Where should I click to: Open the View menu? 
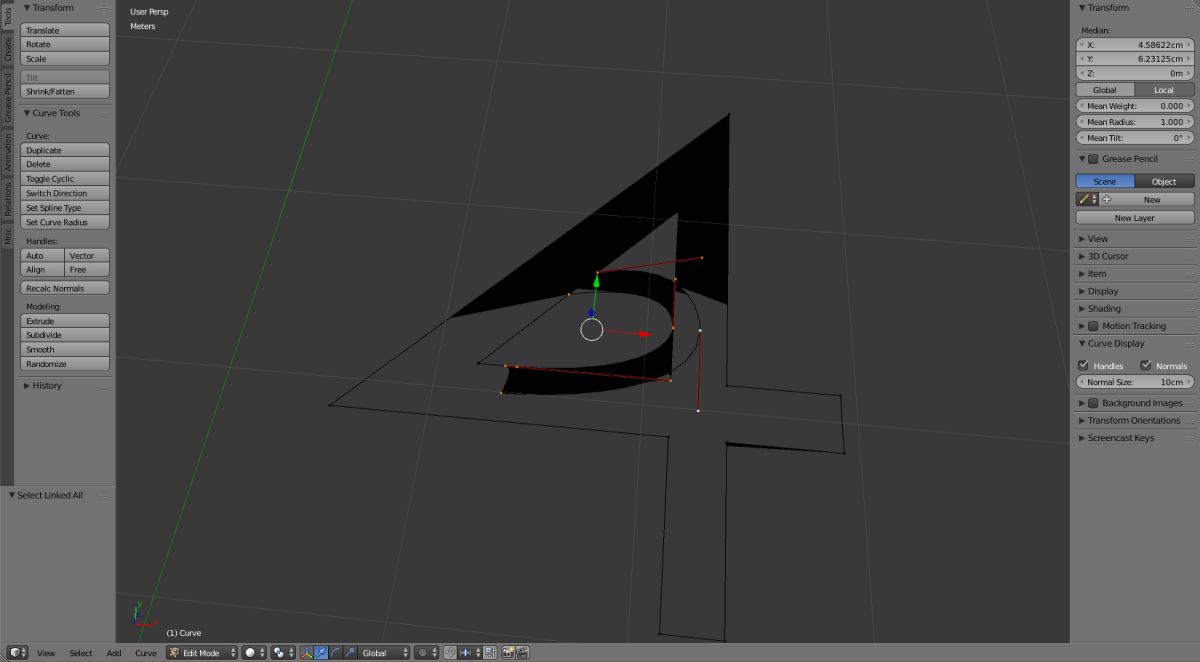click(46, 653)
